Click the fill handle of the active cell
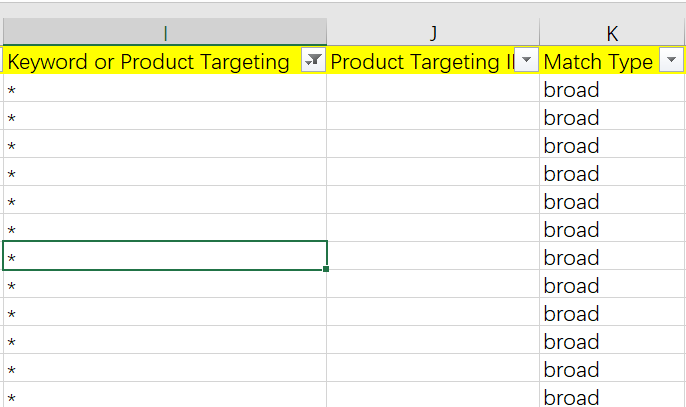Viewport: 686px width, 407px height. [x=326, y=269]
